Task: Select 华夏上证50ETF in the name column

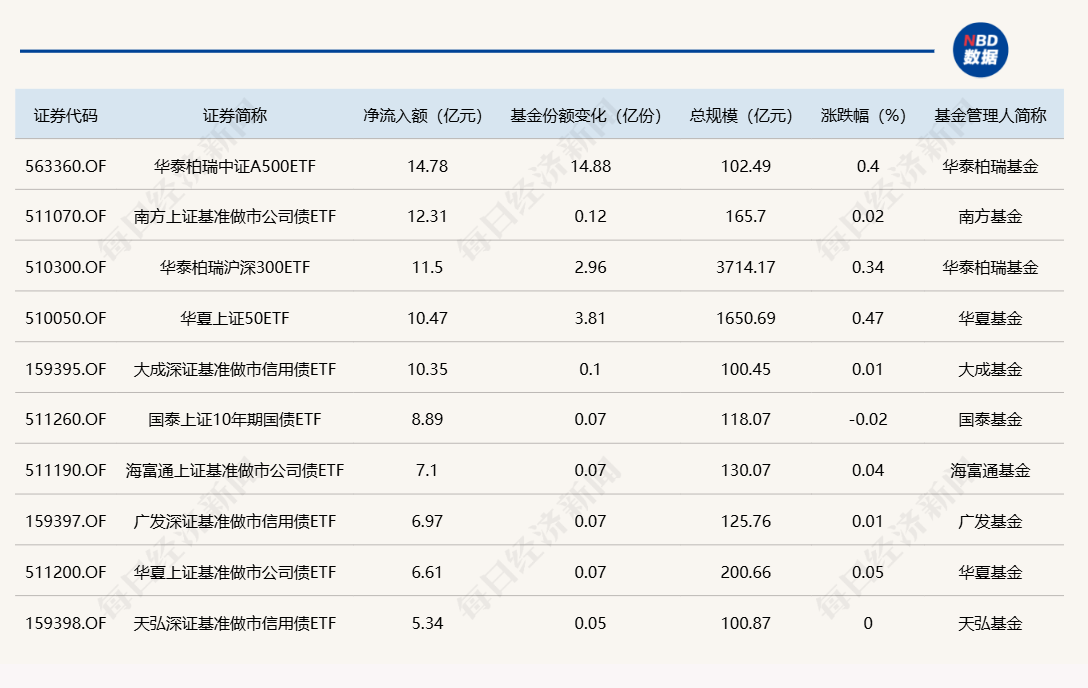Action: point(235,319)
